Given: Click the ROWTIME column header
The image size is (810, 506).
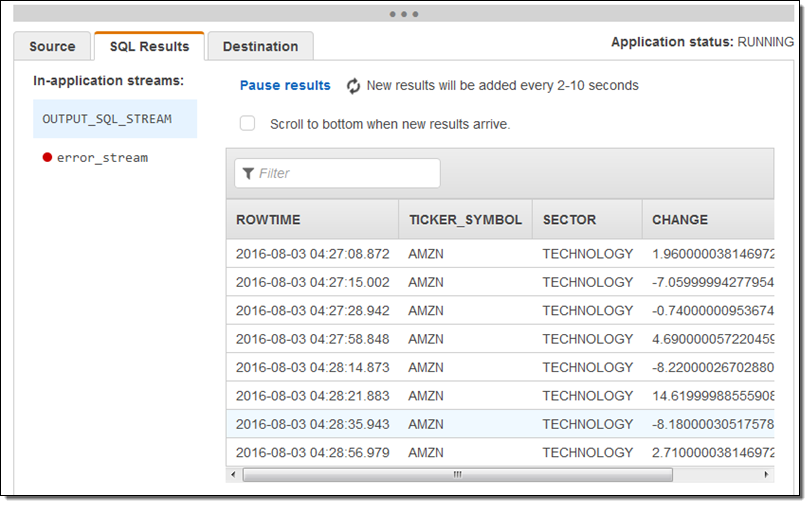Looking at the screenshot, I should [268, 219].
